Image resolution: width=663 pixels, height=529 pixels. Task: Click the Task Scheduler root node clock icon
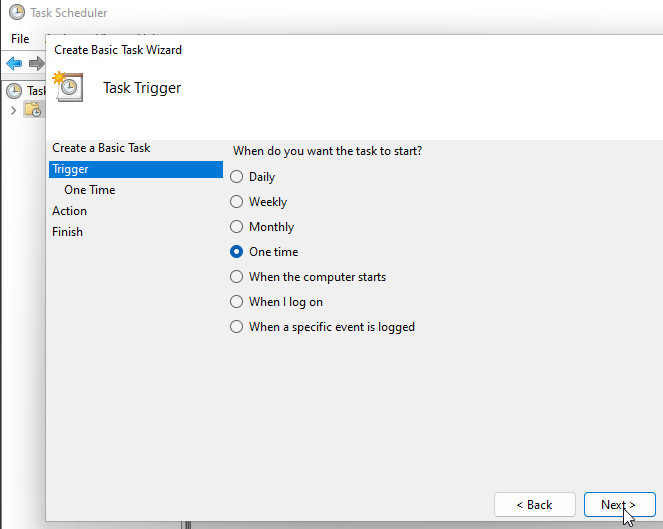13,90
